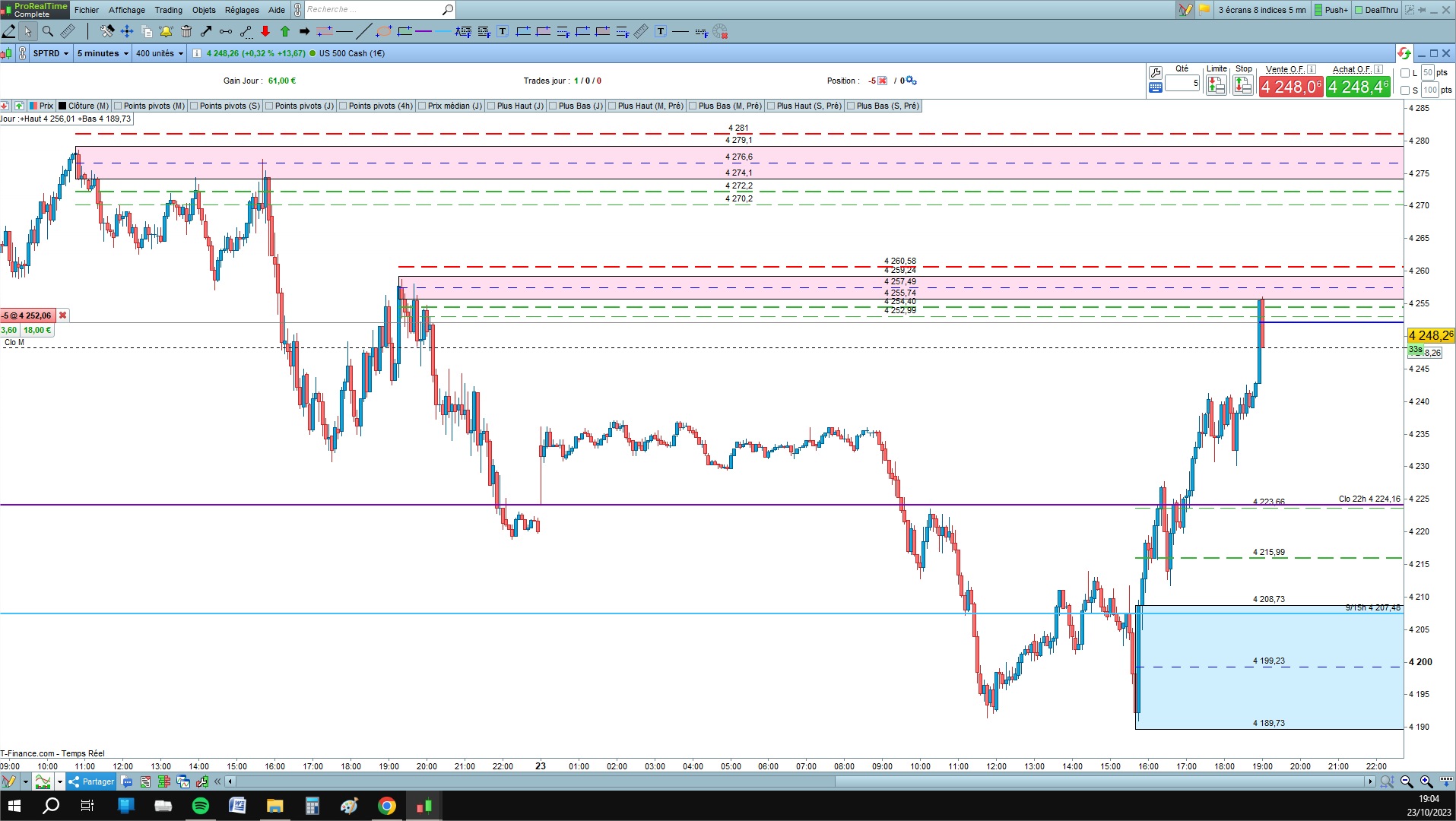Image resolution: width=1456 pixels, height=821 pixels.
Task: Enable the Points pivots (4h) checkbox
Action: (x=344, y=106)
